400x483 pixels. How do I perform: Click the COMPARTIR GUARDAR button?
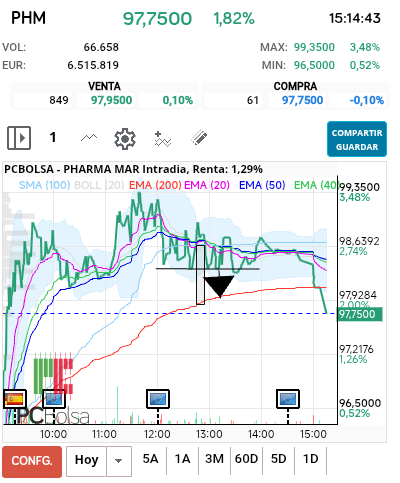tap(357, 139)
